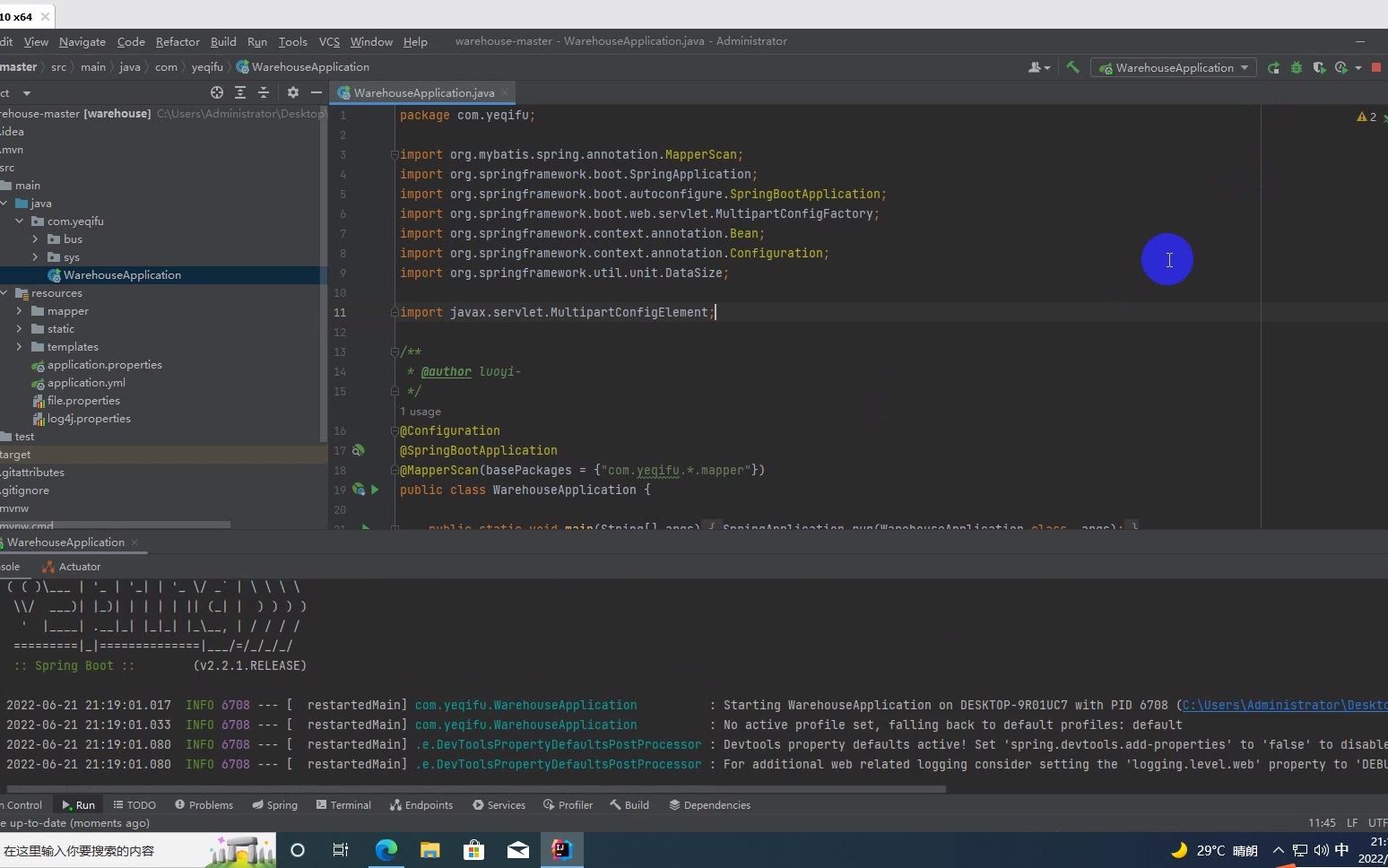This screenshot has height=868, width=1388.
Task: Fold the Javadoc comment at line 13
Action: point(395,352)
